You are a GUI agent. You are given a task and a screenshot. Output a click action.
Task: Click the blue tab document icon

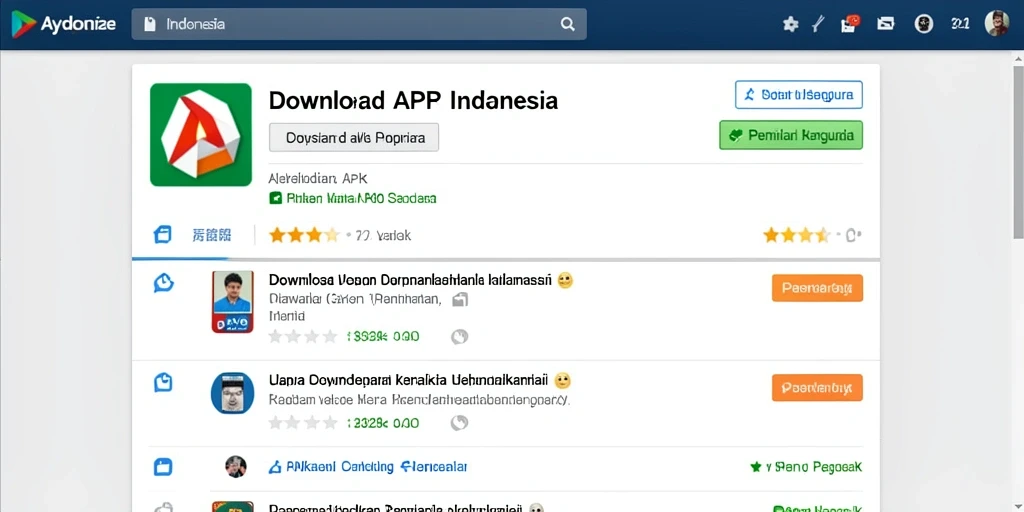(x=162, y=234)
